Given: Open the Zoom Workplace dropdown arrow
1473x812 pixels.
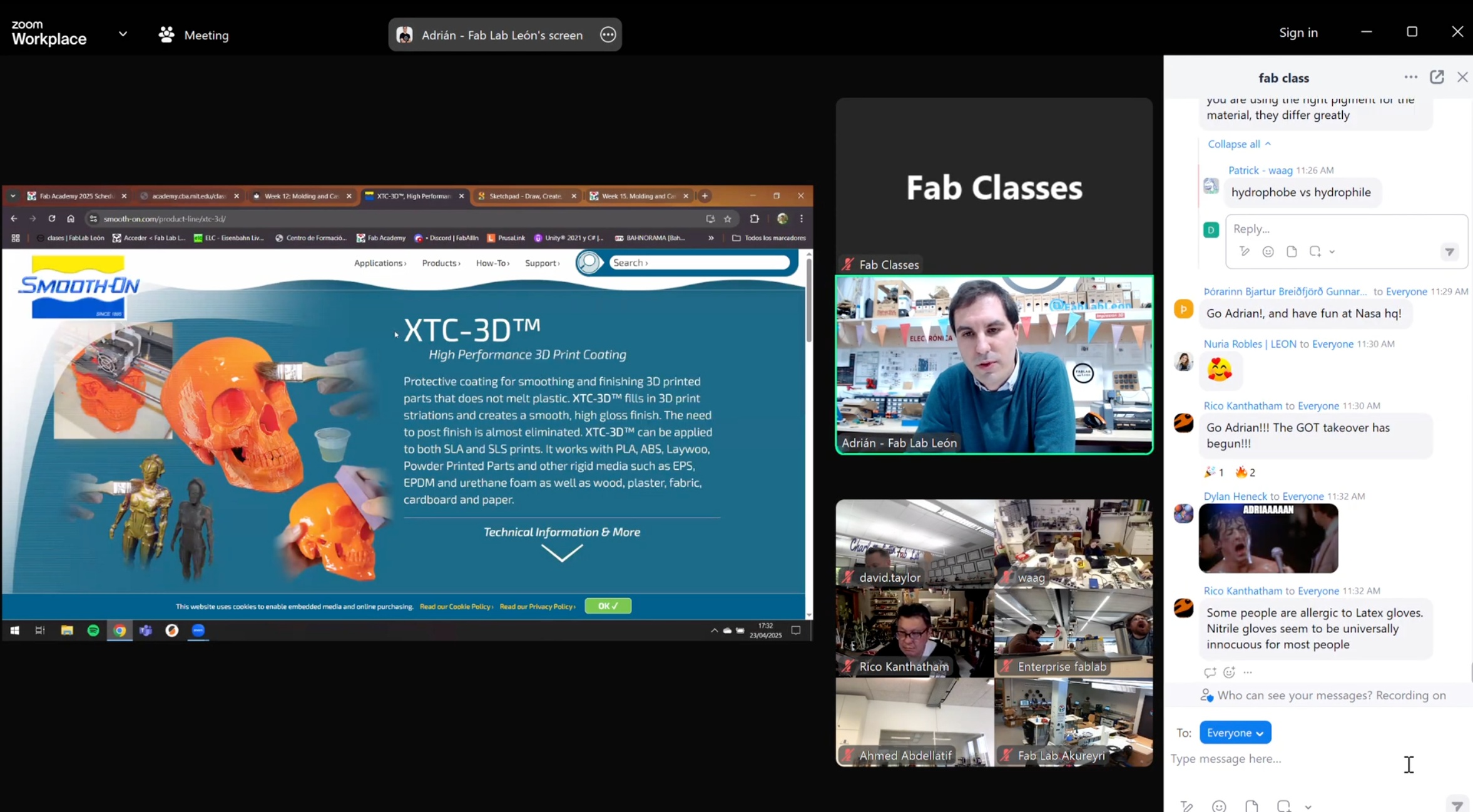Looking at the screenshot, I should pyautogui.click(x=123, y=34).
